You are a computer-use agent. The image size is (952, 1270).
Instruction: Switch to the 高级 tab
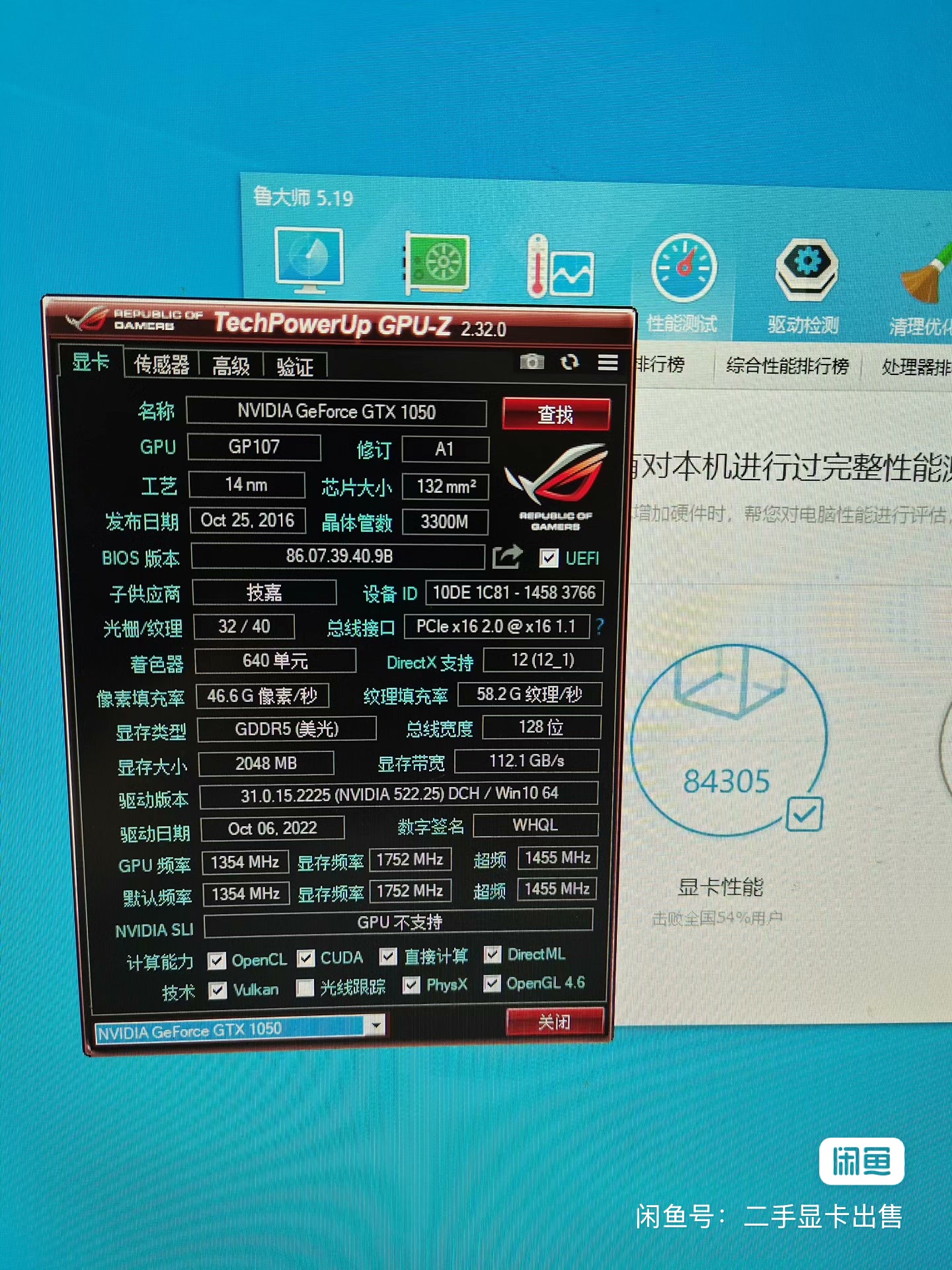[x=231, y=366]
